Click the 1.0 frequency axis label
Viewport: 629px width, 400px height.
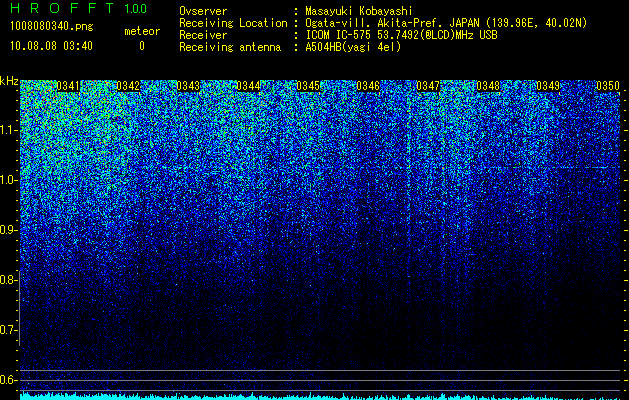(8, 181)
